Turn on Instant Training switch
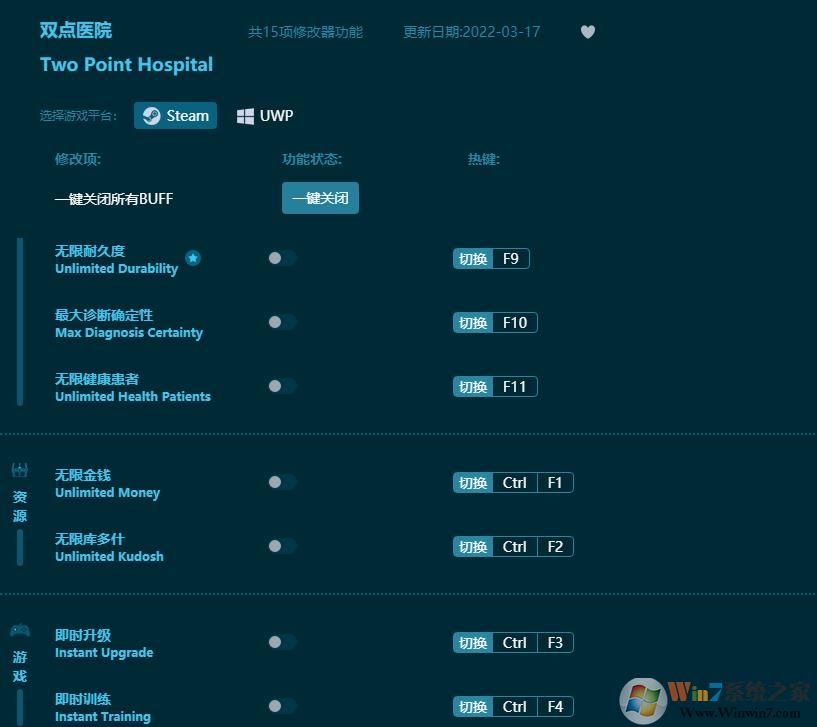This screenshot has height=727, width=817. tap(282, 706)
